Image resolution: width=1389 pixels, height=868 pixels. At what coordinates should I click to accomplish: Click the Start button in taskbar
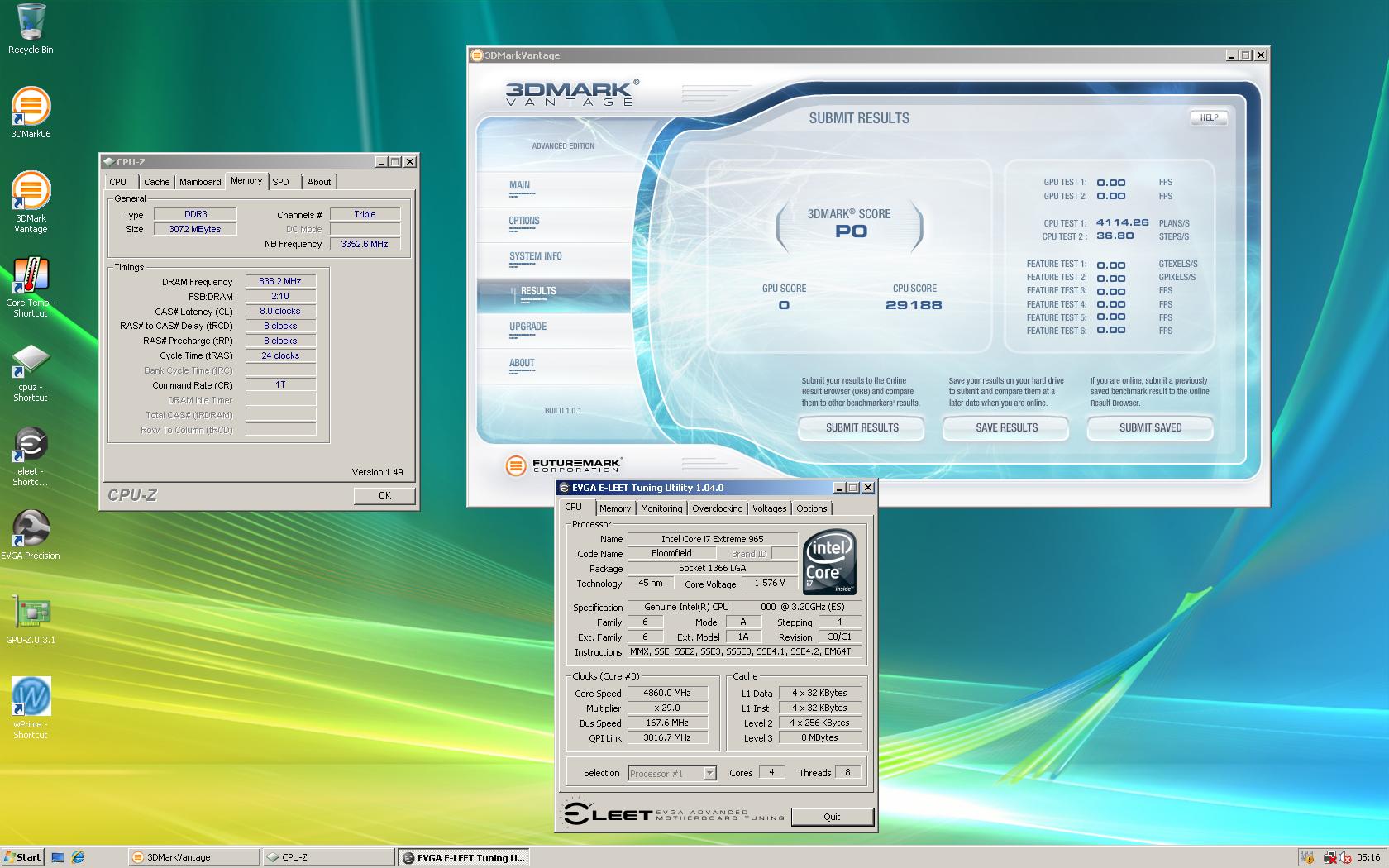23,857
